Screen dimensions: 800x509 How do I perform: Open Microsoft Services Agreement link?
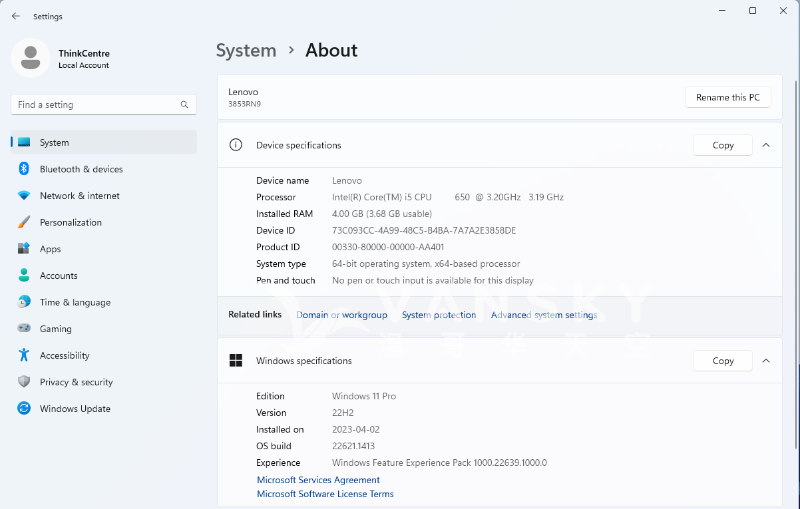(318, 479)
